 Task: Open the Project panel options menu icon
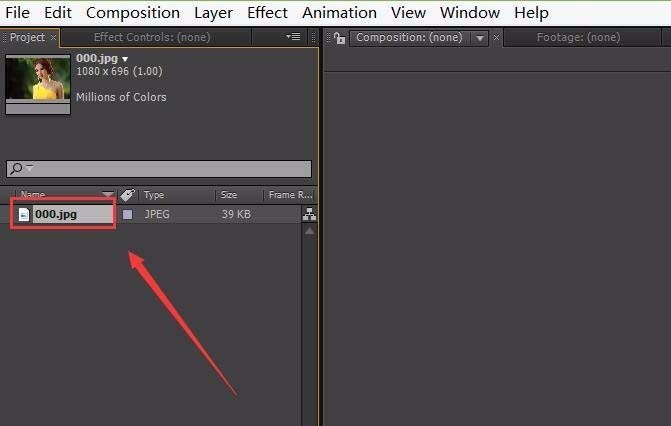293,37
